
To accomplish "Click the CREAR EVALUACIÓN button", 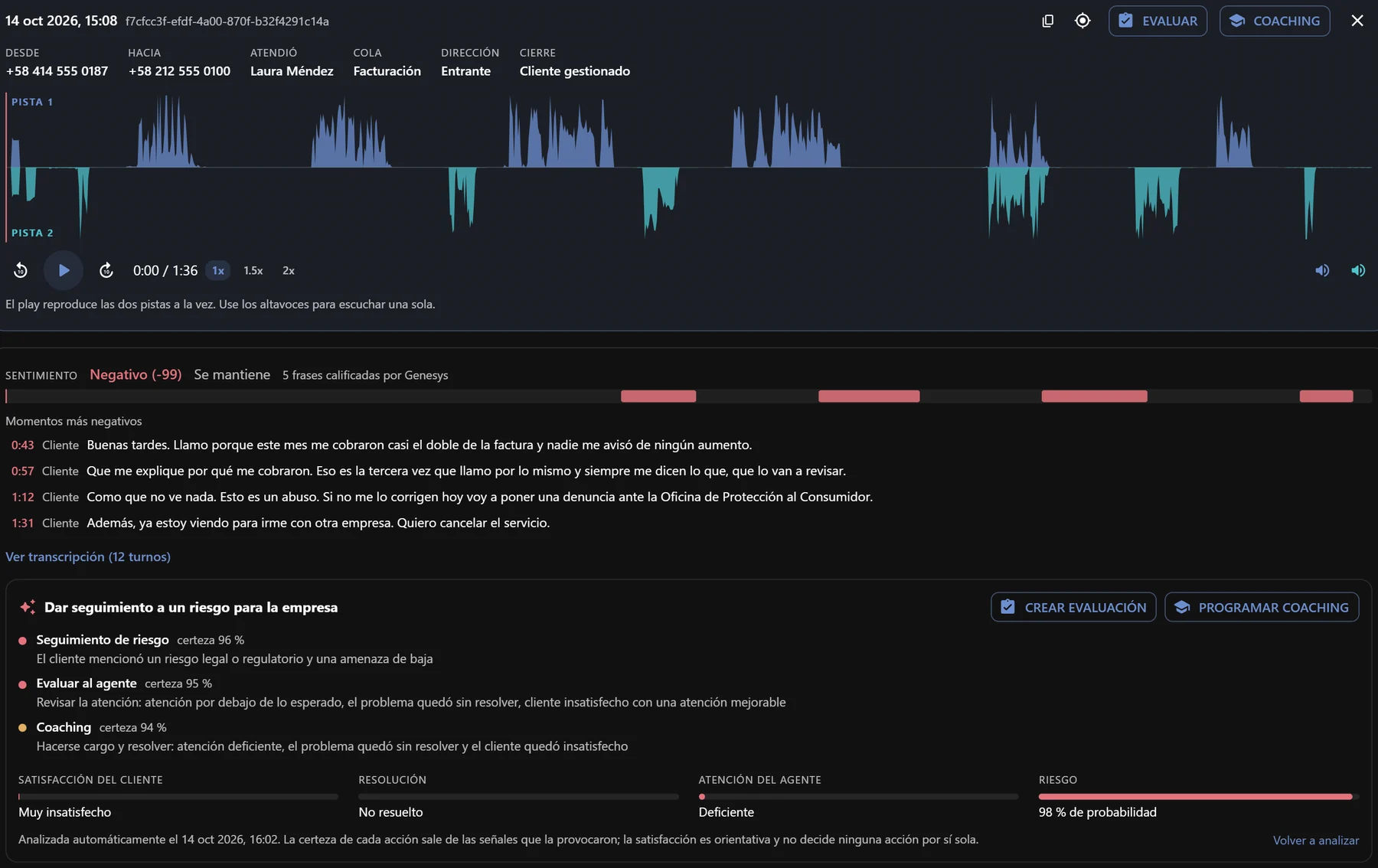I will 1073,607.
